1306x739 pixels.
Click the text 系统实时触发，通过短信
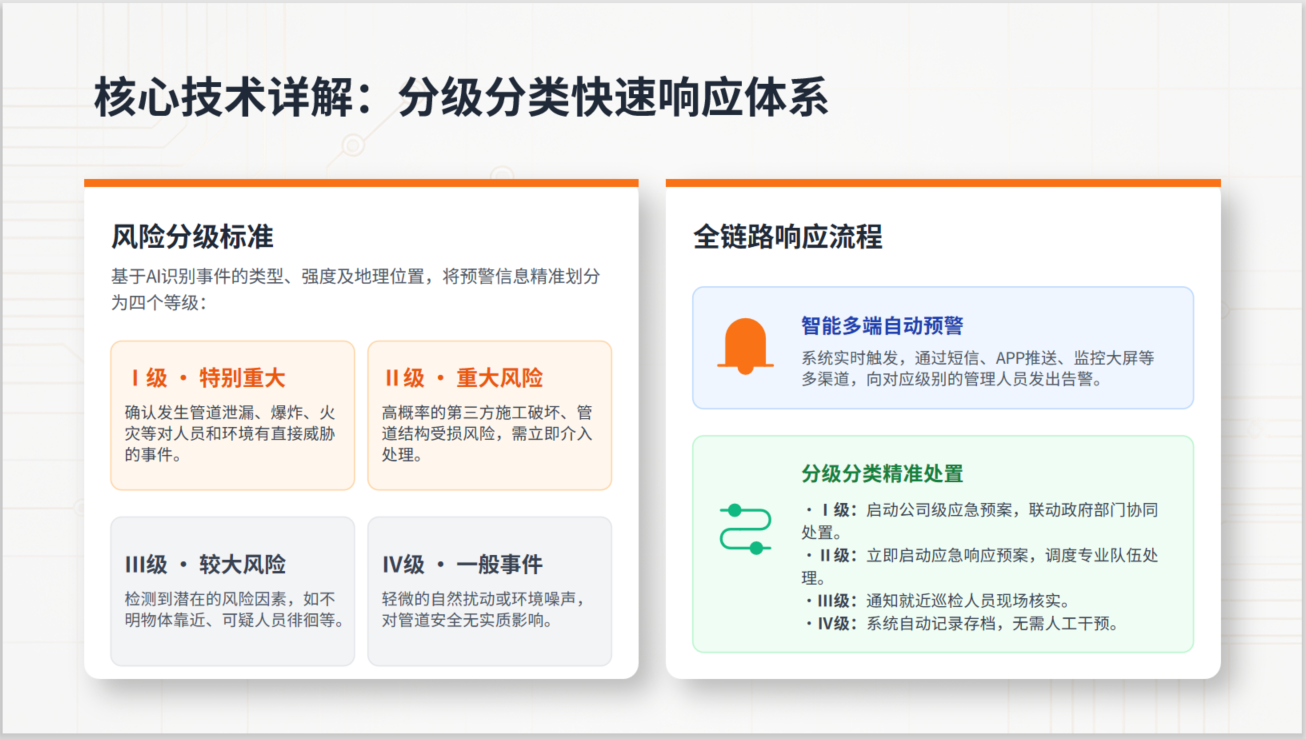[978, 369]
